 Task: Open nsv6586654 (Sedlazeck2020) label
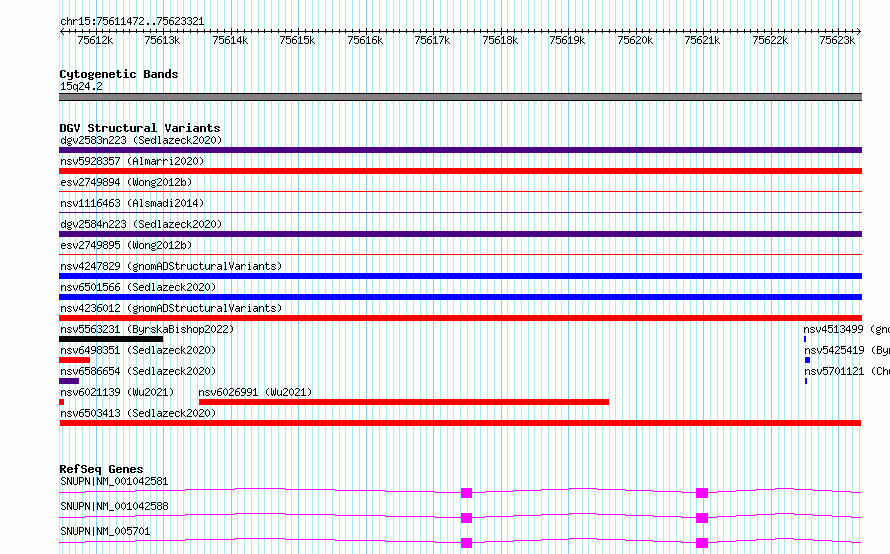(138, 371)
